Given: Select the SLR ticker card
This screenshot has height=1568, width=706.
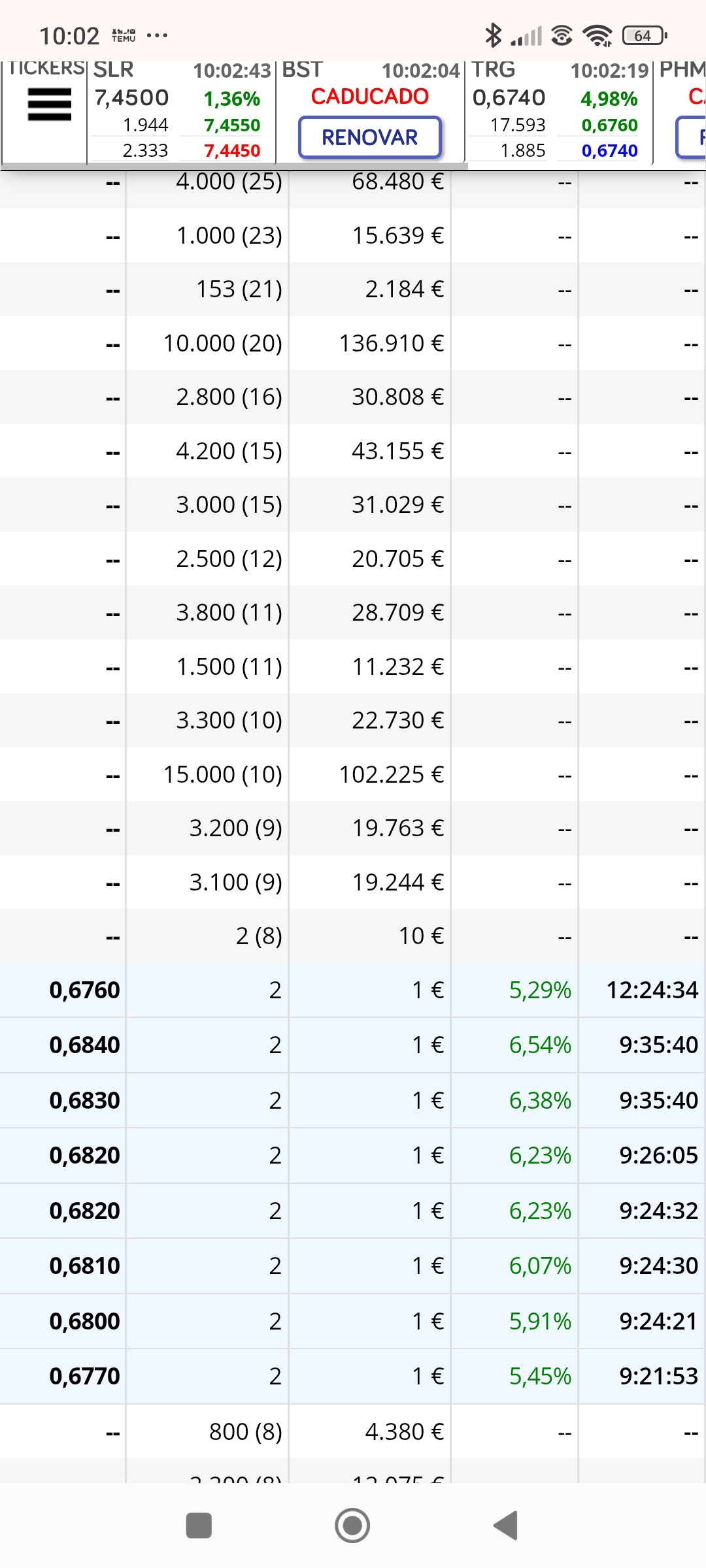Looking at the screenshot, I should [x=182, y=111].
